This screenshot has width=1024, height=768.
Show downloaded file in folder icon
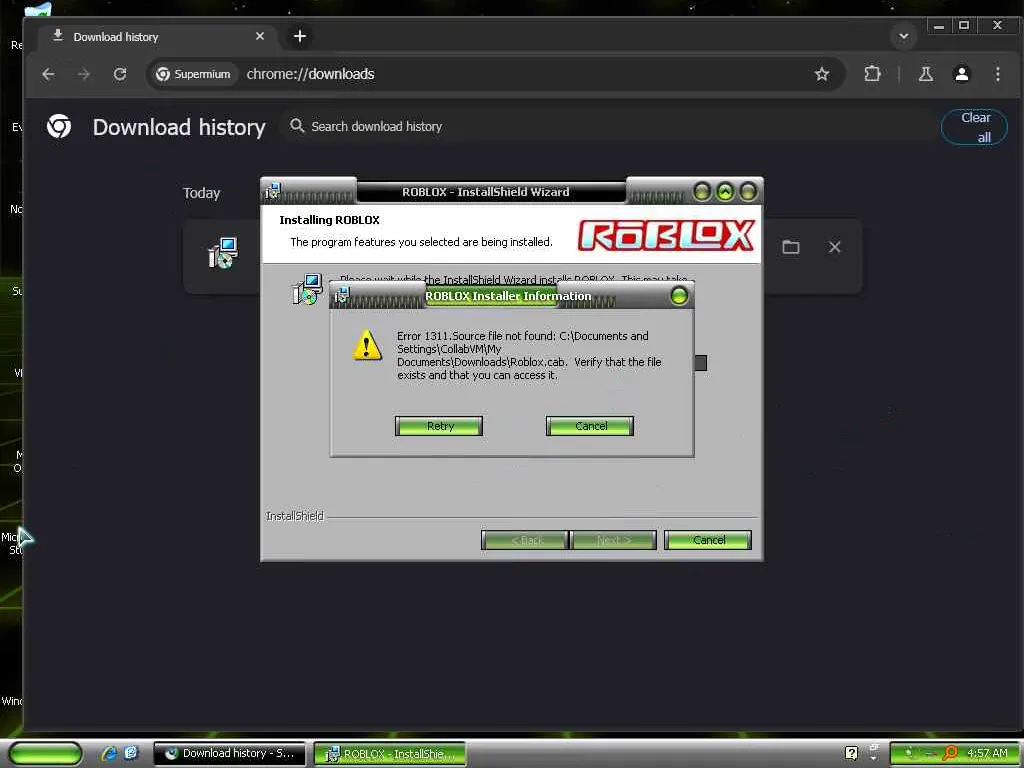tap(791, 247)
